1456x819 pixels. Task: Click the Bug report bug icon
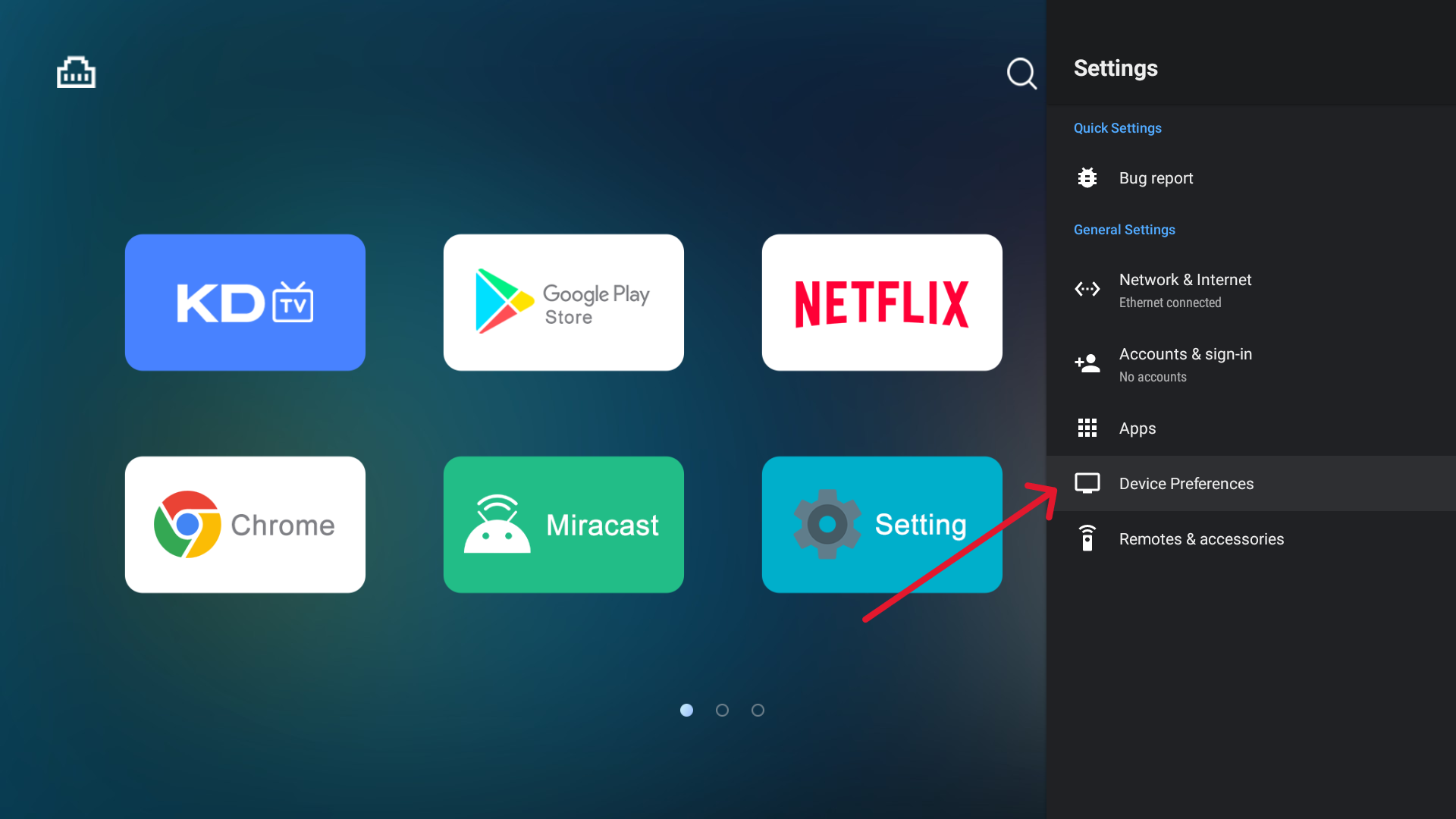click(x=1087, y=178)
